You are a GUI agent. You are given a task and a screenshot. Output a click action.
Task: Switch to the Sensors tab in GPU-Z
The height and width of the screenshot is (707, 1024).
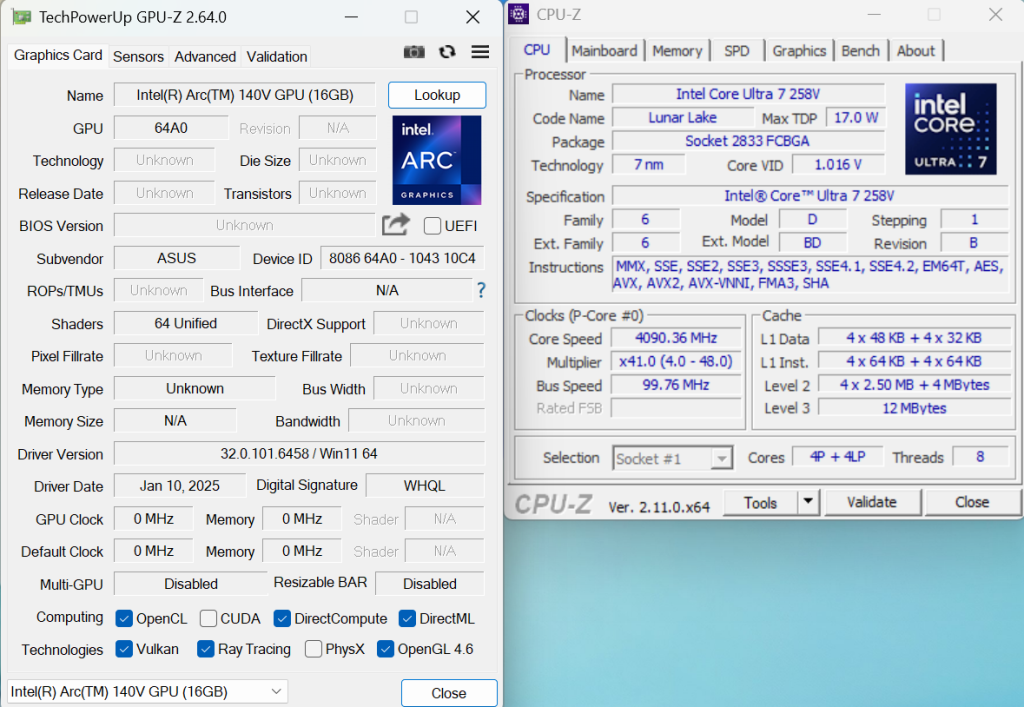(138, 57)
